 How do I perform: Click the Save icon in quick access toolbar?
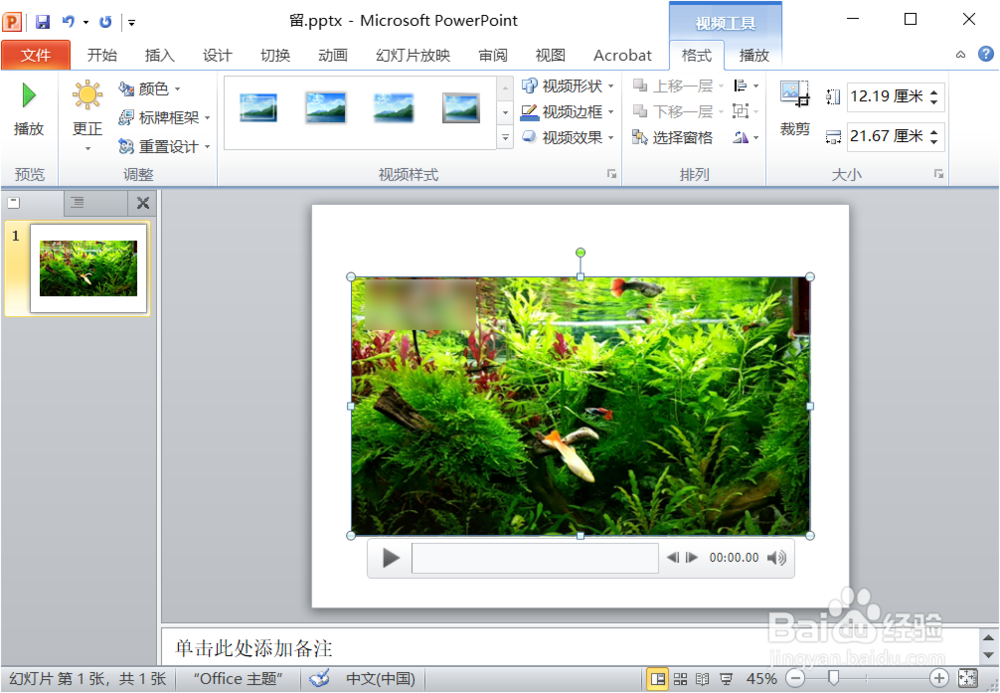(43, 22)
